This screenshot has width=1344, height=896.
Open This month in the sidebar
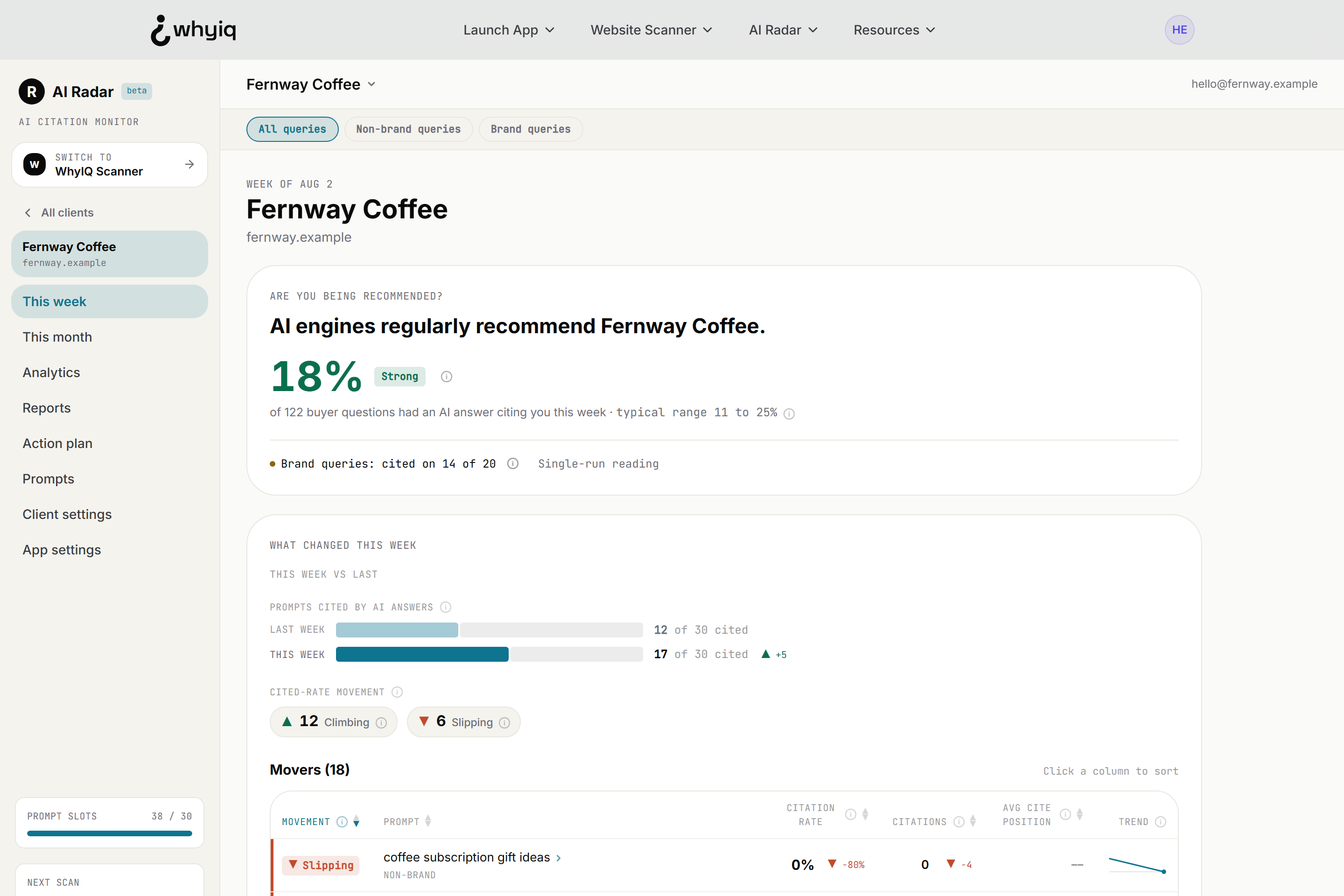point(109,337)
